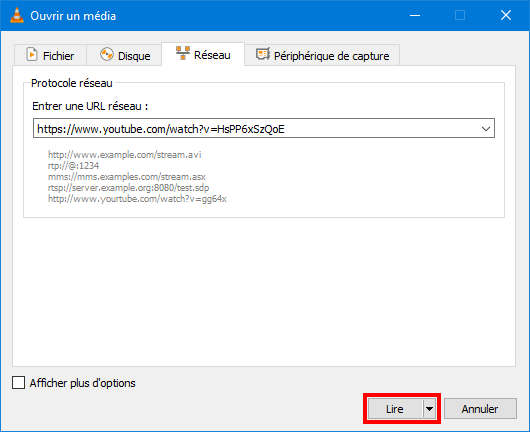Select the Réseau tab
The width and height of the screenshot is (530, 432).
(203, 54)
